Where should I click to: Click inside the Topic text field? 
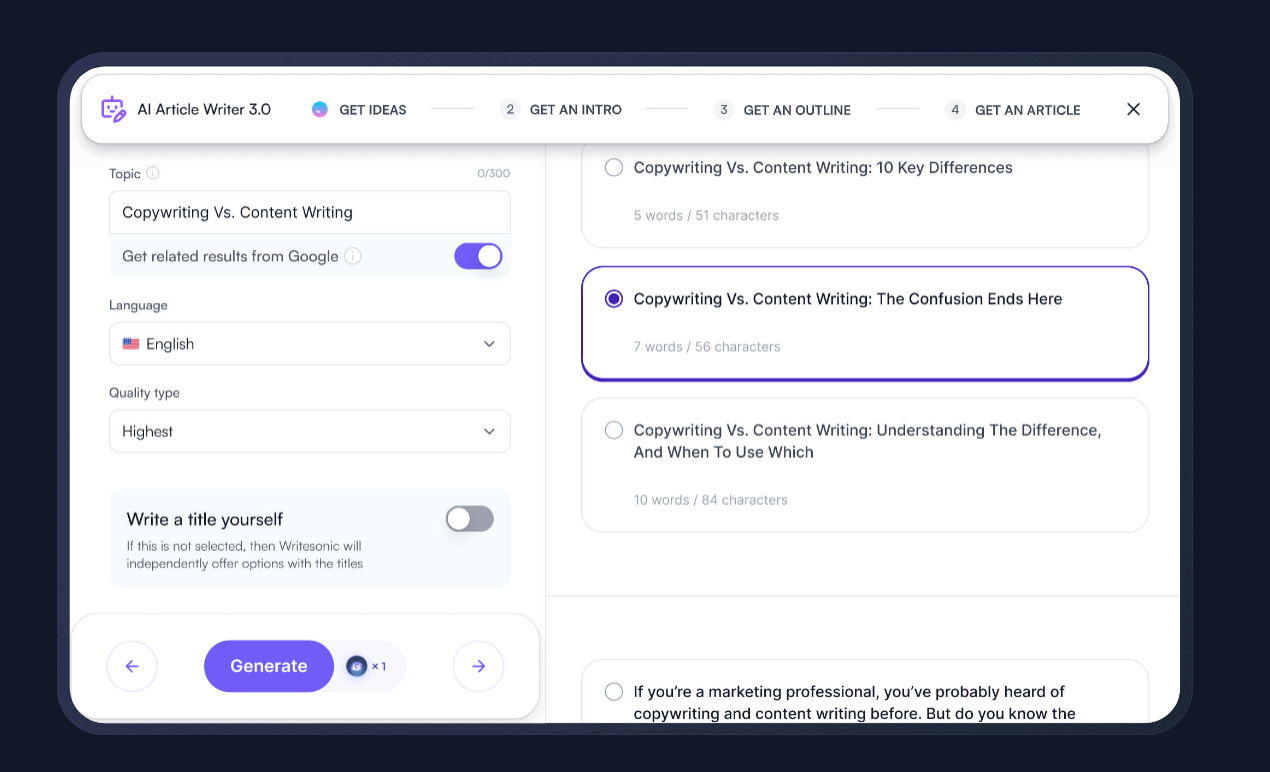click(x=310, y=212)
